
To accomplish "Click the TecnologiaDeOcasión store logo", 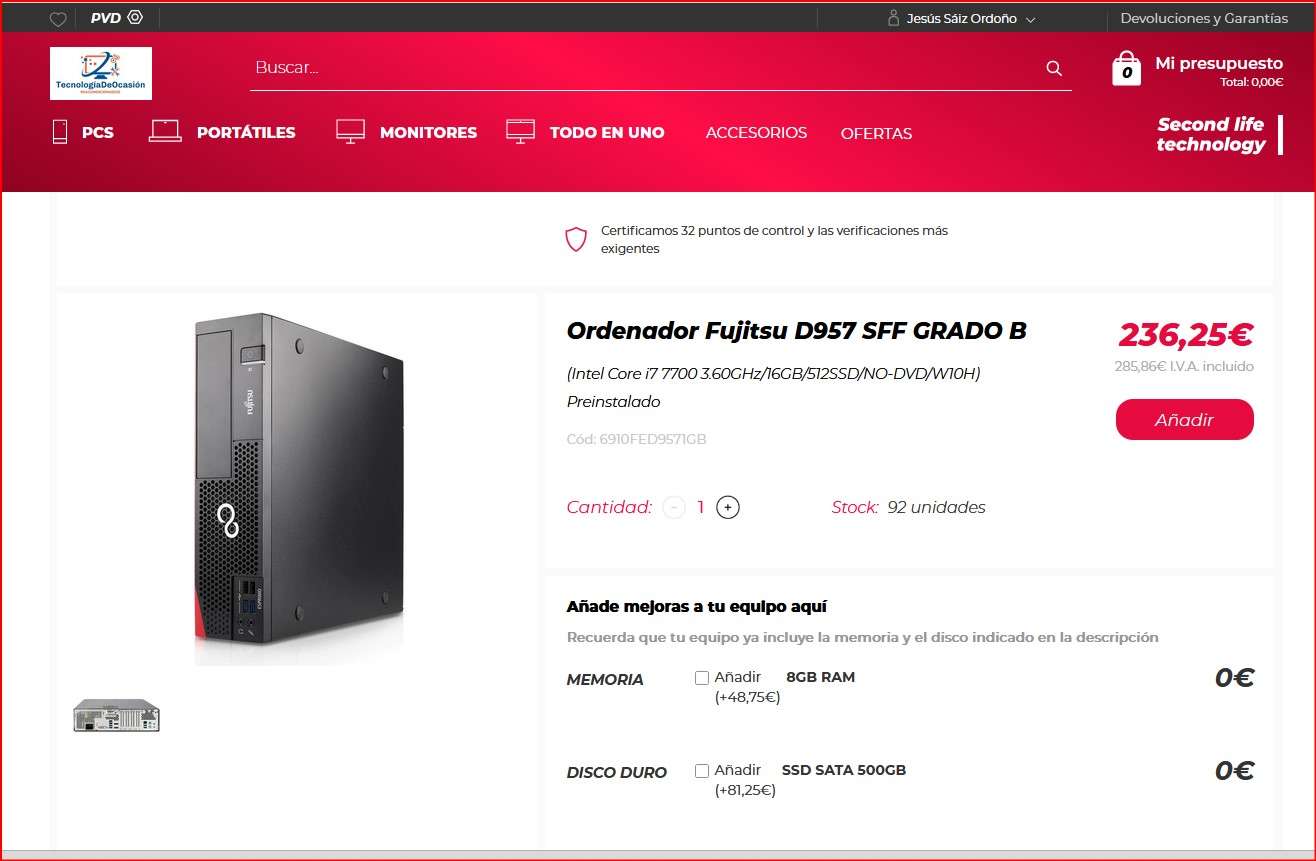I will tap(101, 73).
